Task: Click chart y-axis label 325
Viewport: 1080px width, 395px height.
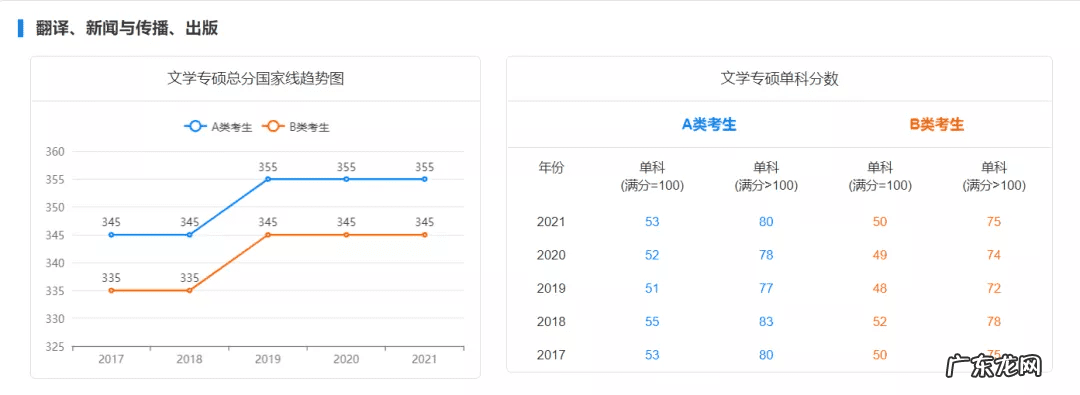Action: click(55, 346)
